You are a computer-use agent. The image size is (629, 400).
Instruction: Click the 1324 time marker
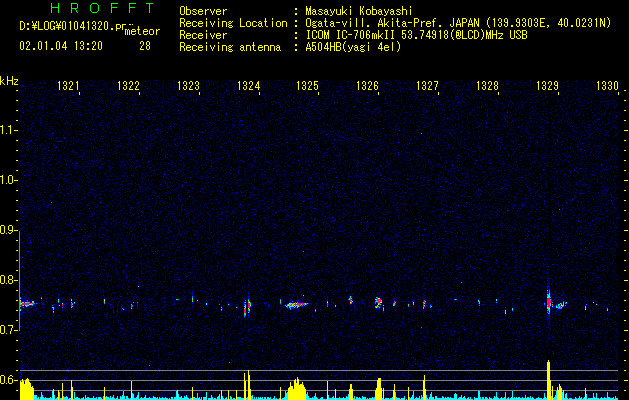coord(248,86)
